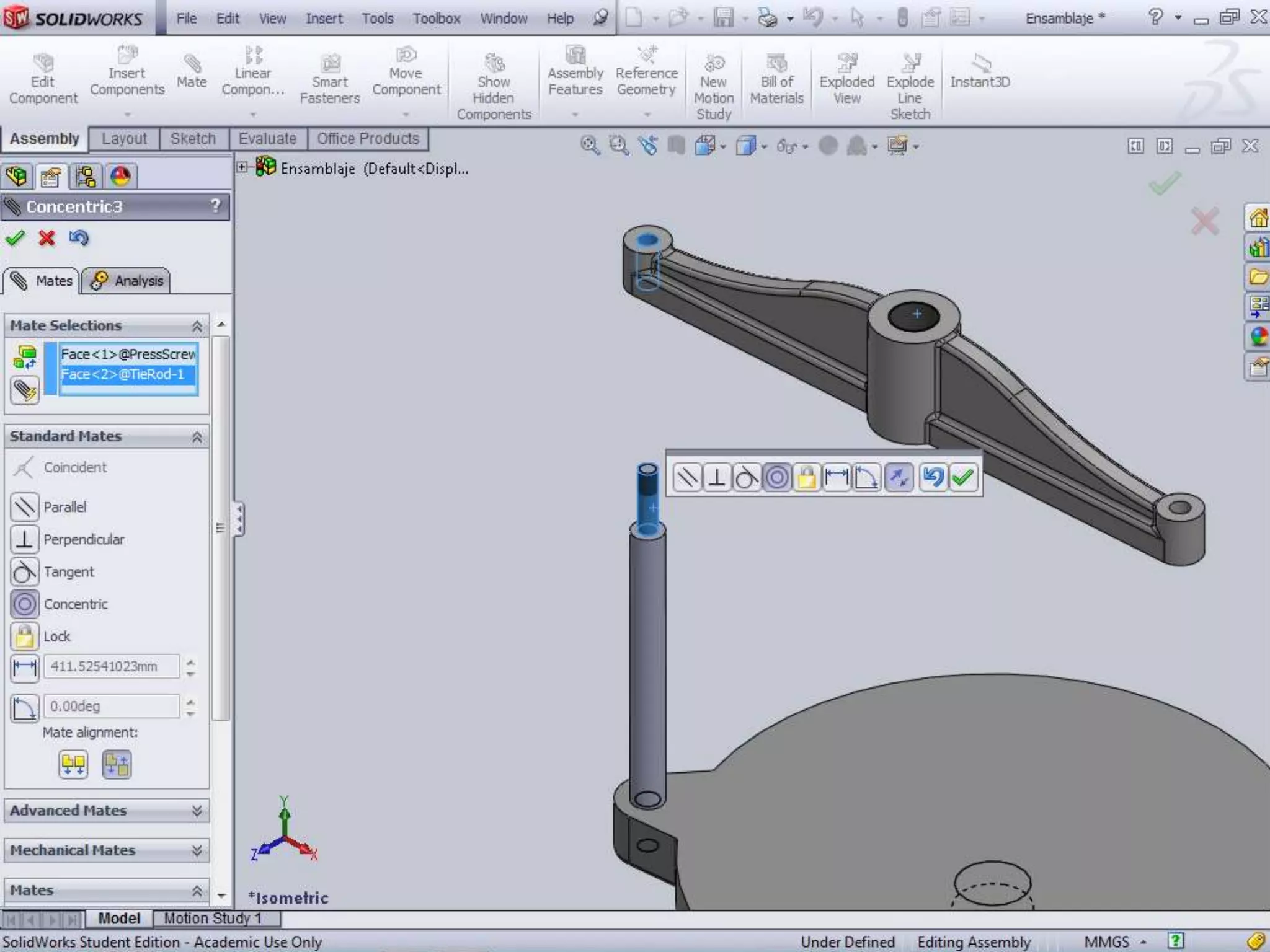Expand the Ensamblaje feature tree node
Image resolution: width=1270 pixels, height=952 pixels.
coord(242,167)
